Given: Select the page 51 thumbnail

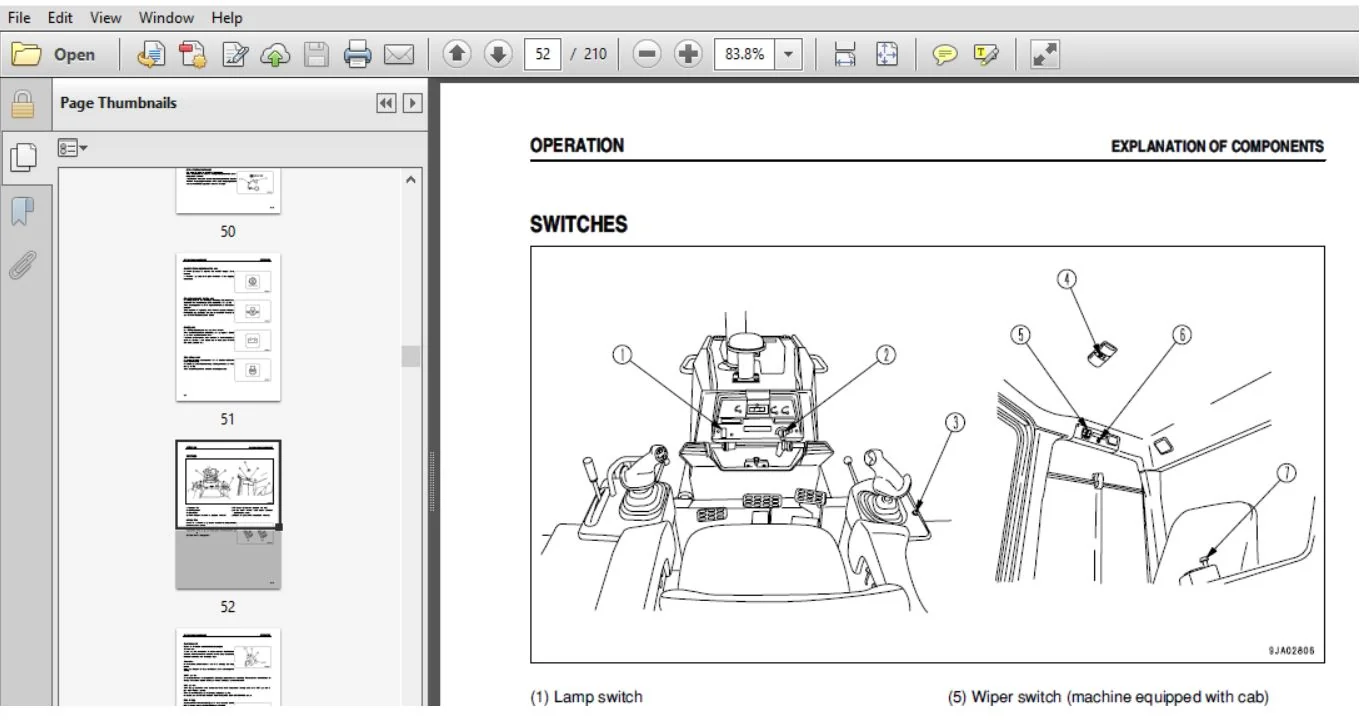Looking at the screenshot, I should 228,327.
